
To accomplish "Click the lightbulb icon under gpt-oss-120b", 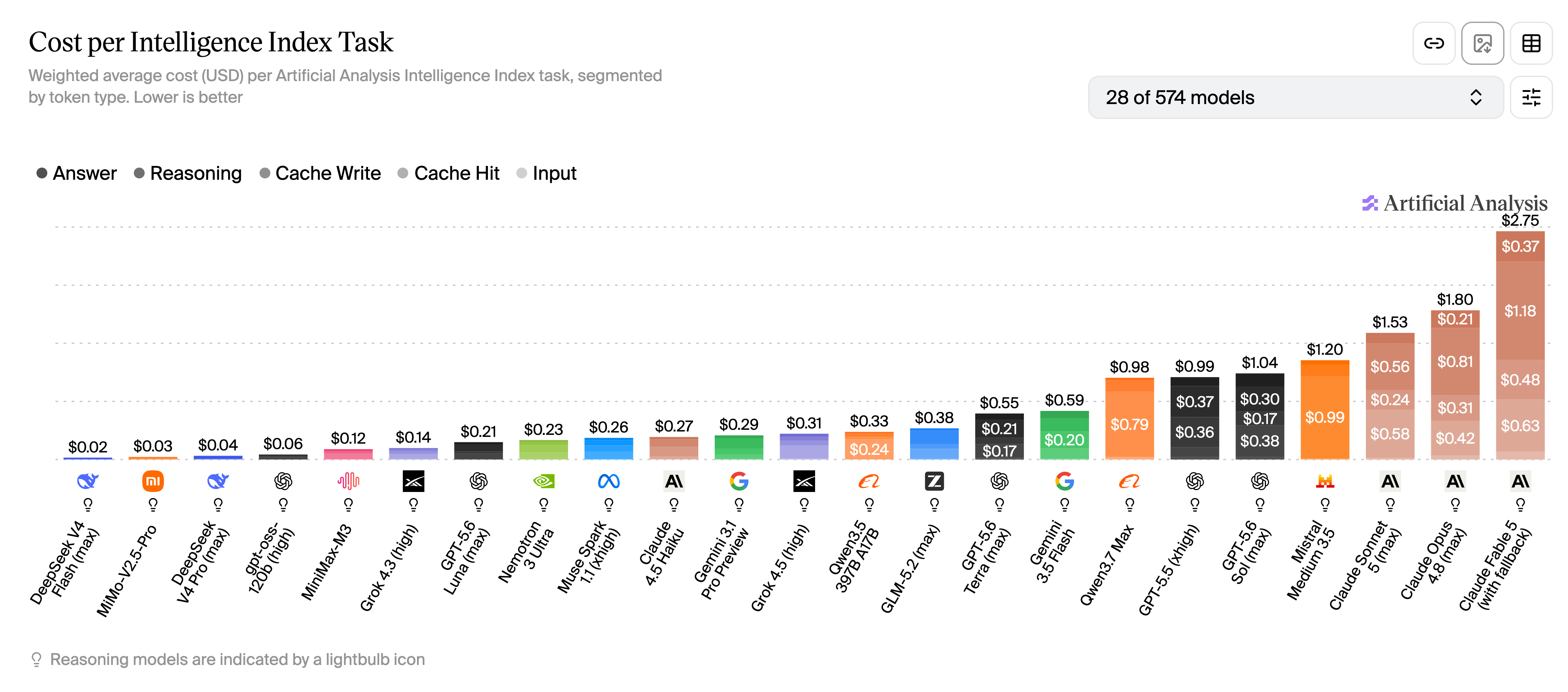I will coord(283,504).
